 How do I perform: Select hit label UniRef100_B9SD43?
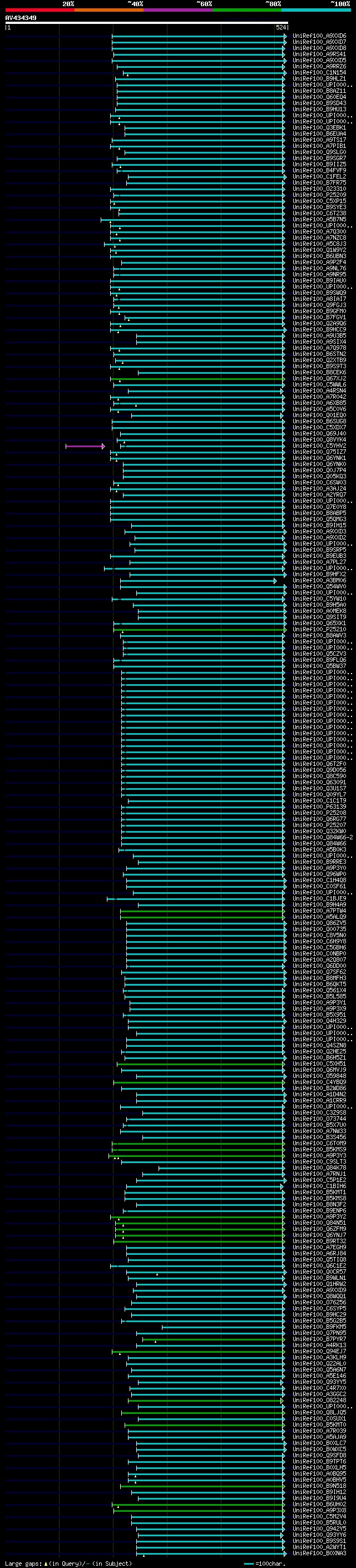point(319,103)
